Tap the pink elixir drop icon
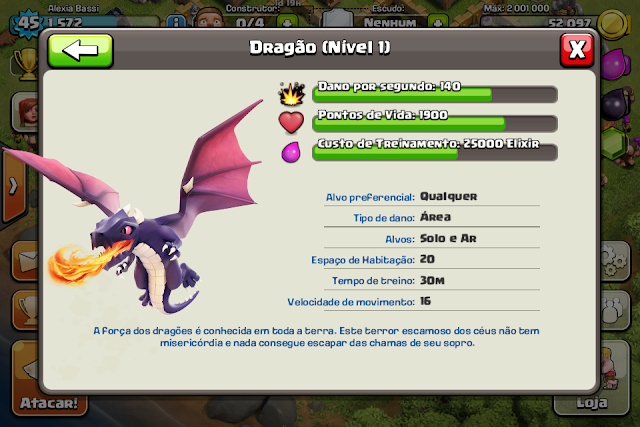 click(x=291, y=152)
